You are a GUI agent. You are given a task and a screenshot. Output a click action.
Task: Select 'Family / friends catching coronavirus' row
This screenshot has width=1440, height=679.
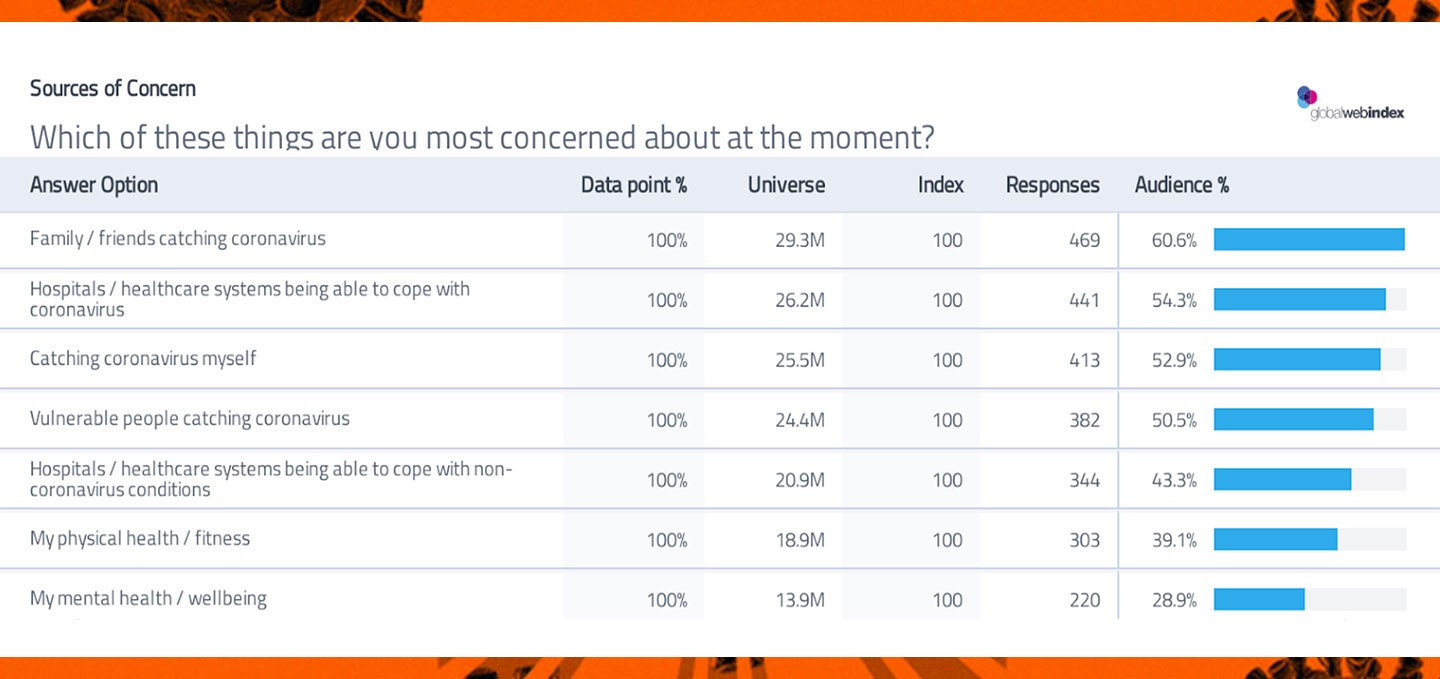(178, 239)
